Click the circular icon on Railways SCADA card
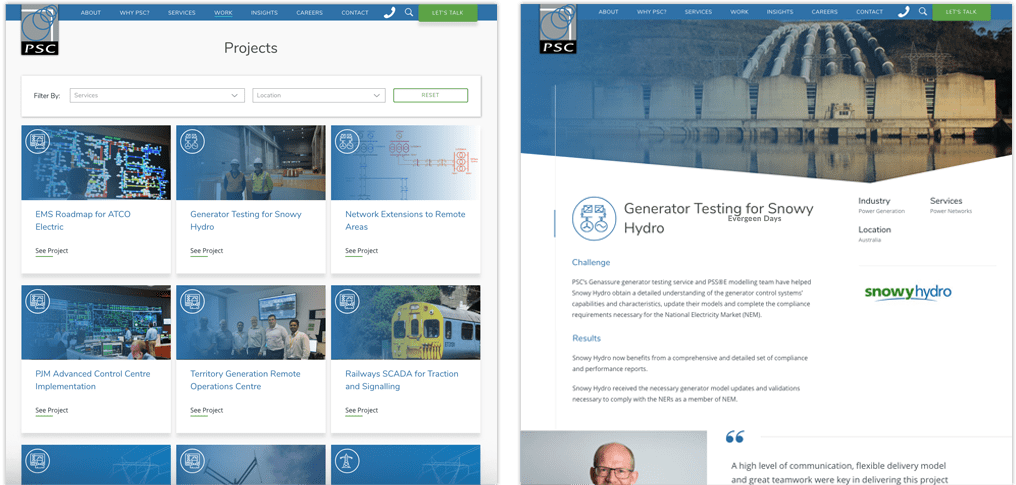Image resolution: width=1016 pixels, height=485 pixels. [x=347, y=301]
